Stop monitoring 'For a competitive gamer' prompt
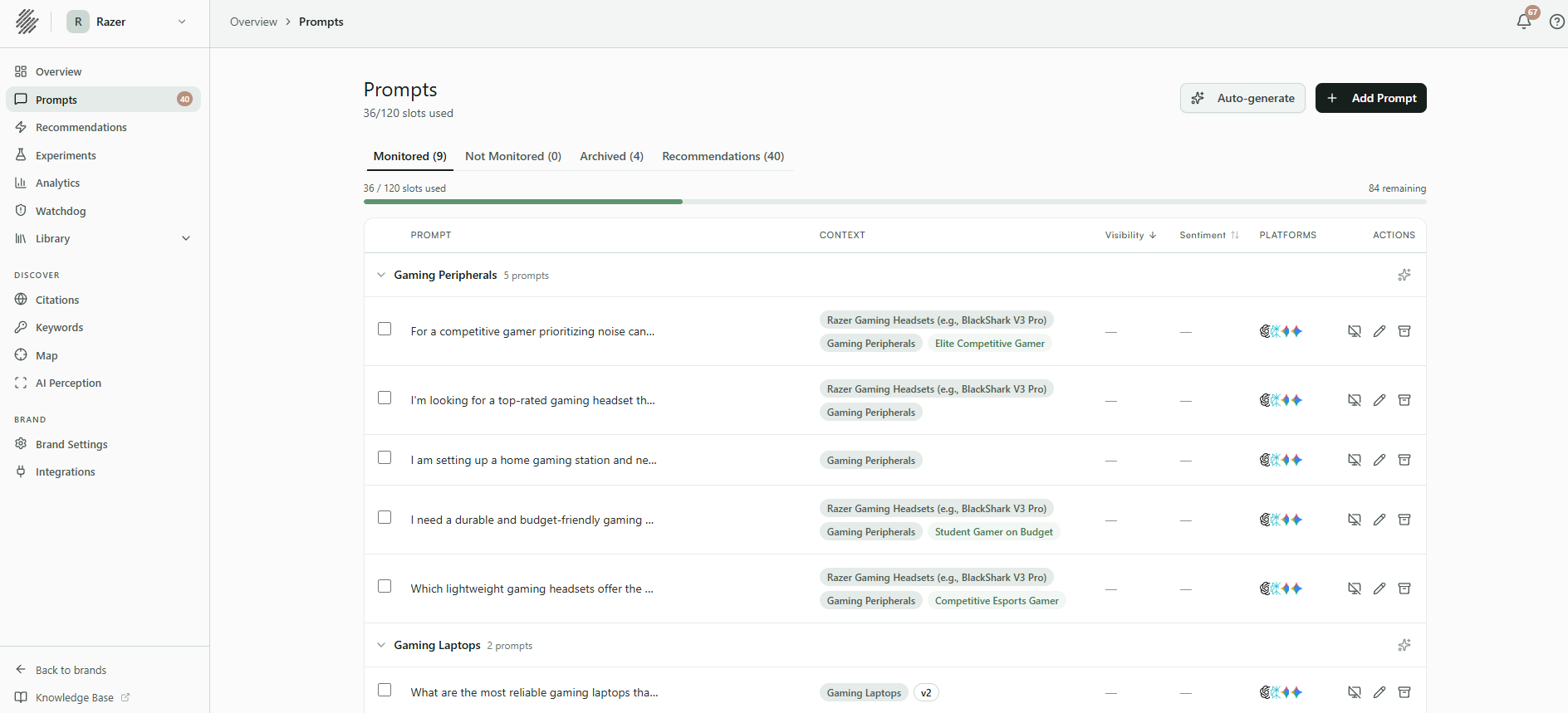The height and width of the screenshot is (713, 1568). point(1354,331)
